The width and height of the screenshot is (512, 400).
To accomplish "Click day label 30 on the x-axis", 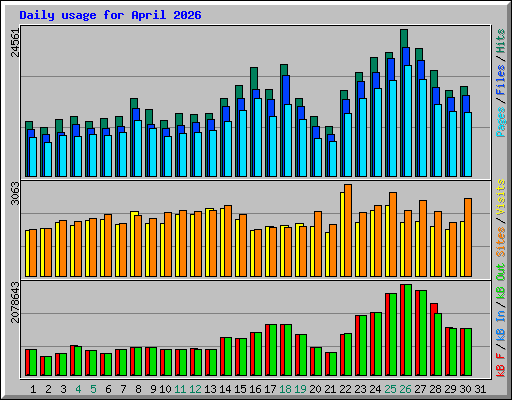I will 465,389.
